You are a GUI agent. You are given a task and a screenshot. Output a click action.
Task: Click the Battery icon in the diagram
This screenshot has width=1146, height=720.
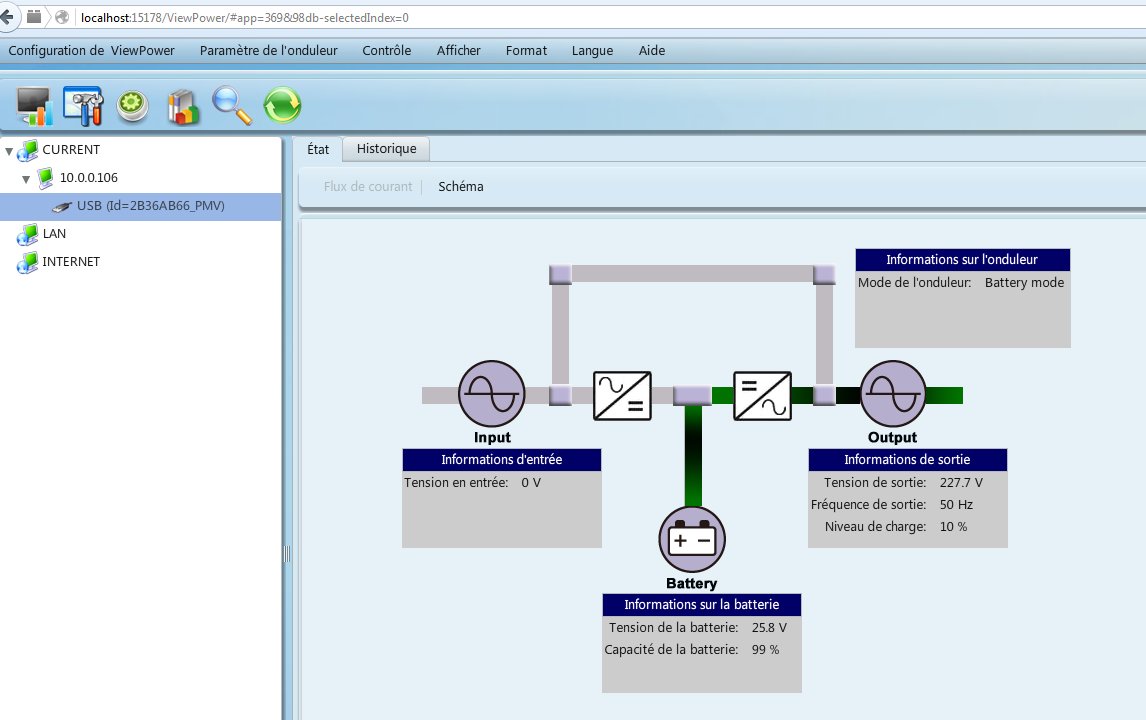[691, 540]
